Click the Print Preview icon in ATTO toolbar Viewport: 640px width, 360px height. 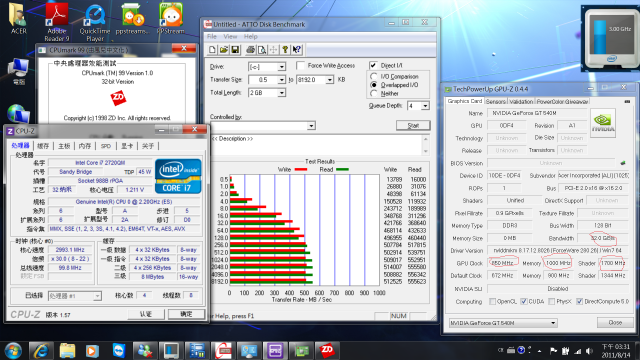262,50
